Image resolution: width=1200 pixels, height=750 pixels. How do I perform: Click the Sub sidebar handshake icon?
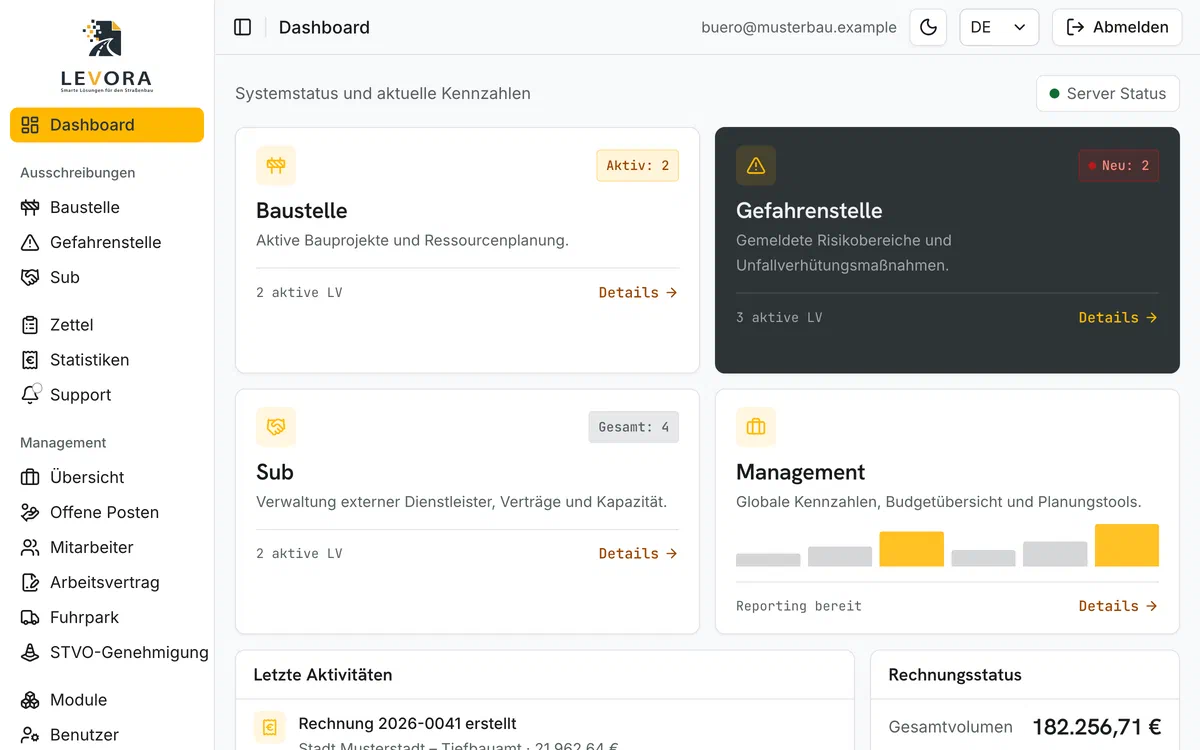[x=30, y=277]
